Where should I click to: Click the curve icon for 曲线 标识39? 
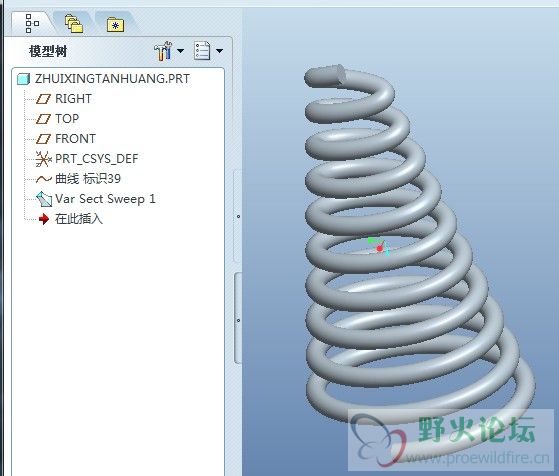pyautogui.click(x=44, y=179)
